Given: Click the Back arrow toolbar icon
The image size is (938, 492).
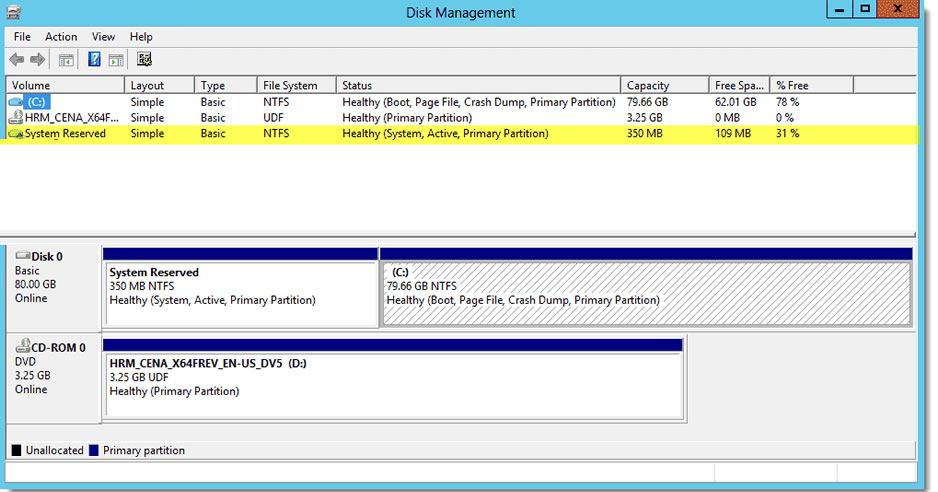Looking at the screenshot, I should click(17, 59).
